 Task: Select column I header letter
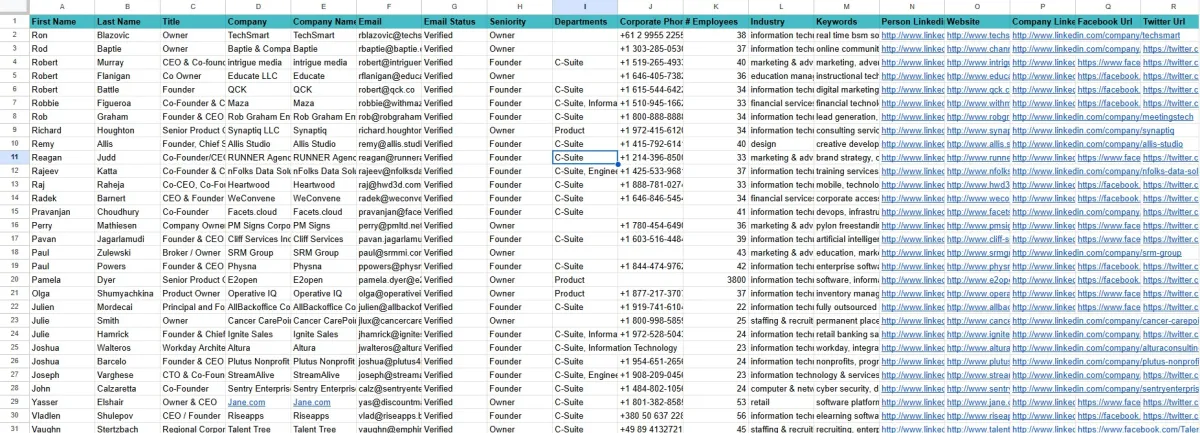tap(584, 6)
